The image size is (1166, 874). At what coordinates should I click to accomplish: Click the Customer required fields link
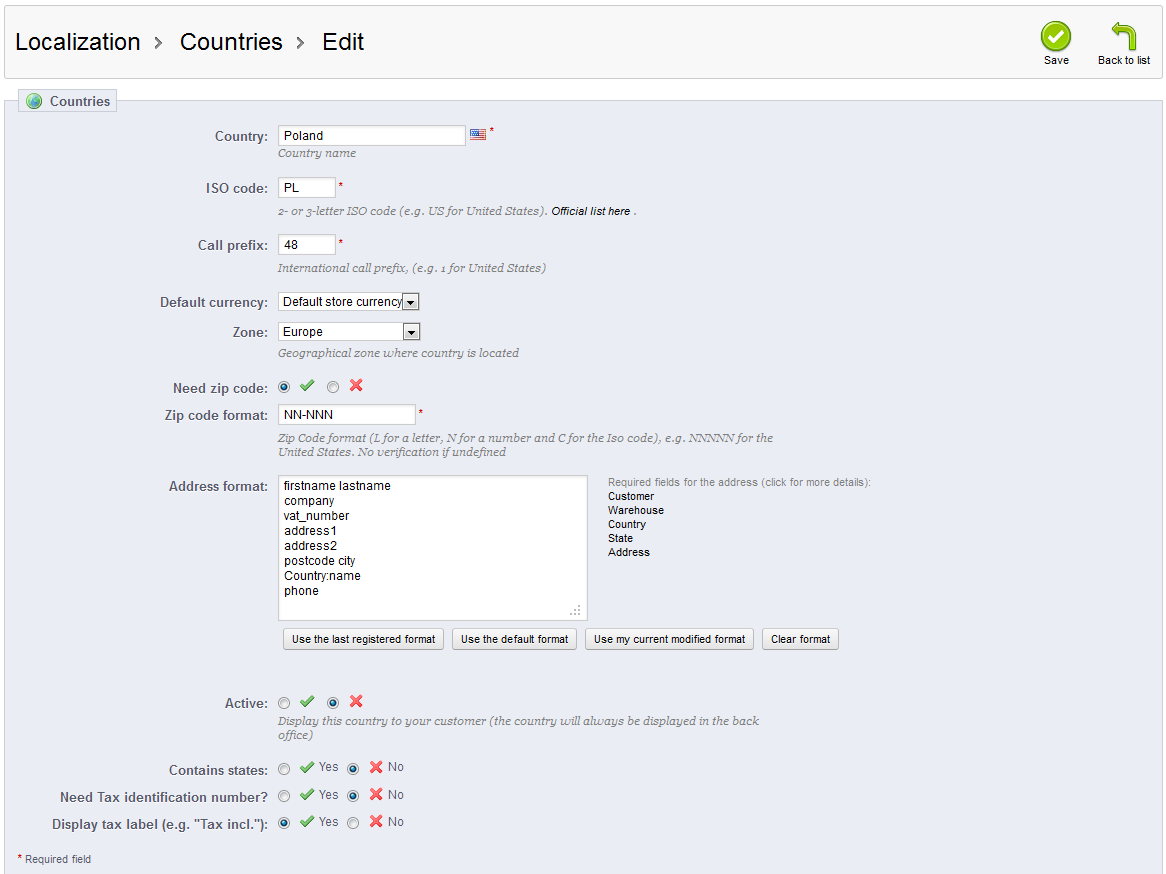(631, 496)
